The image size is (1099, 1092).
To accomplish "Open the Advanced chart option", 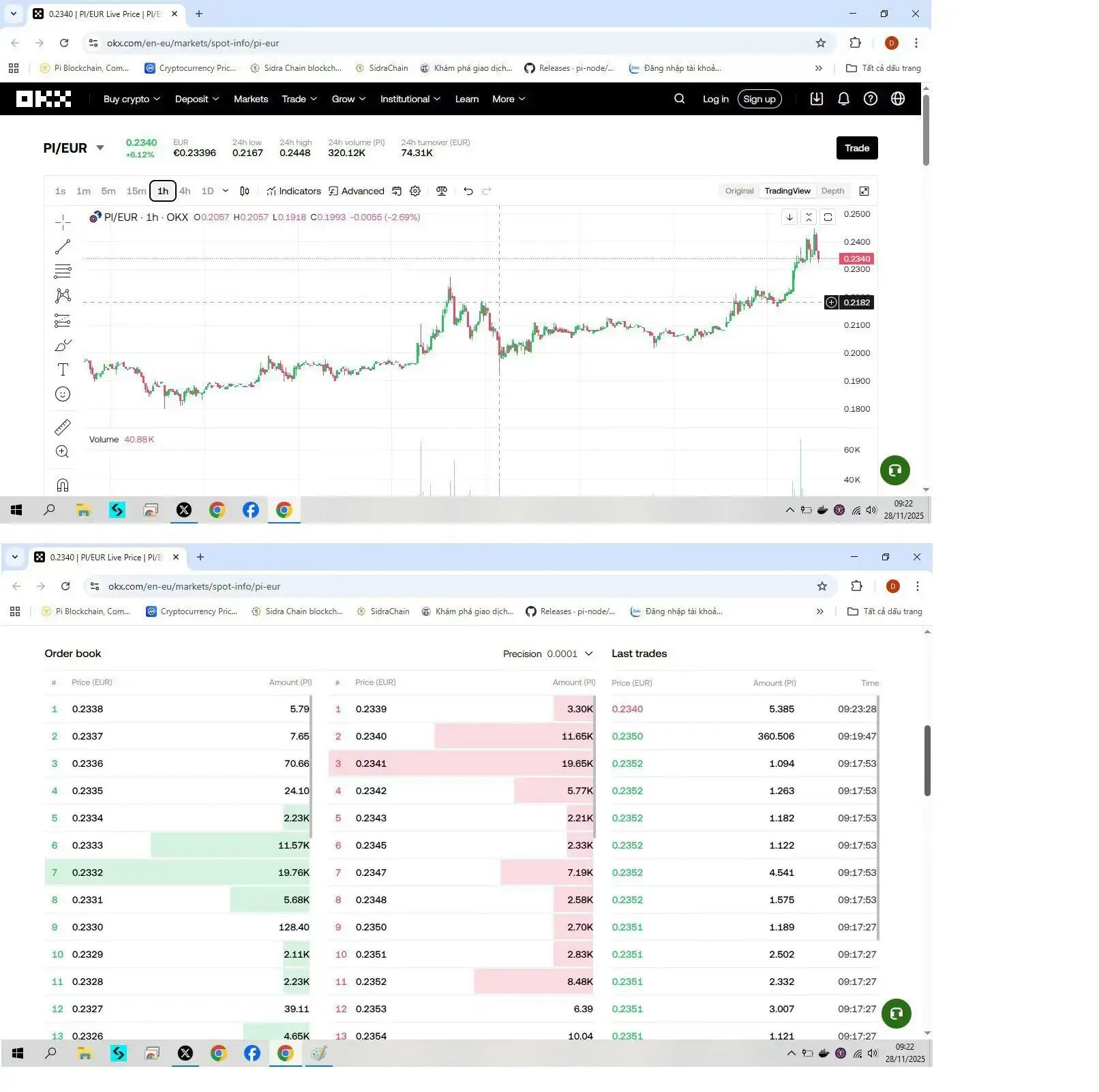I will point(357,192).
